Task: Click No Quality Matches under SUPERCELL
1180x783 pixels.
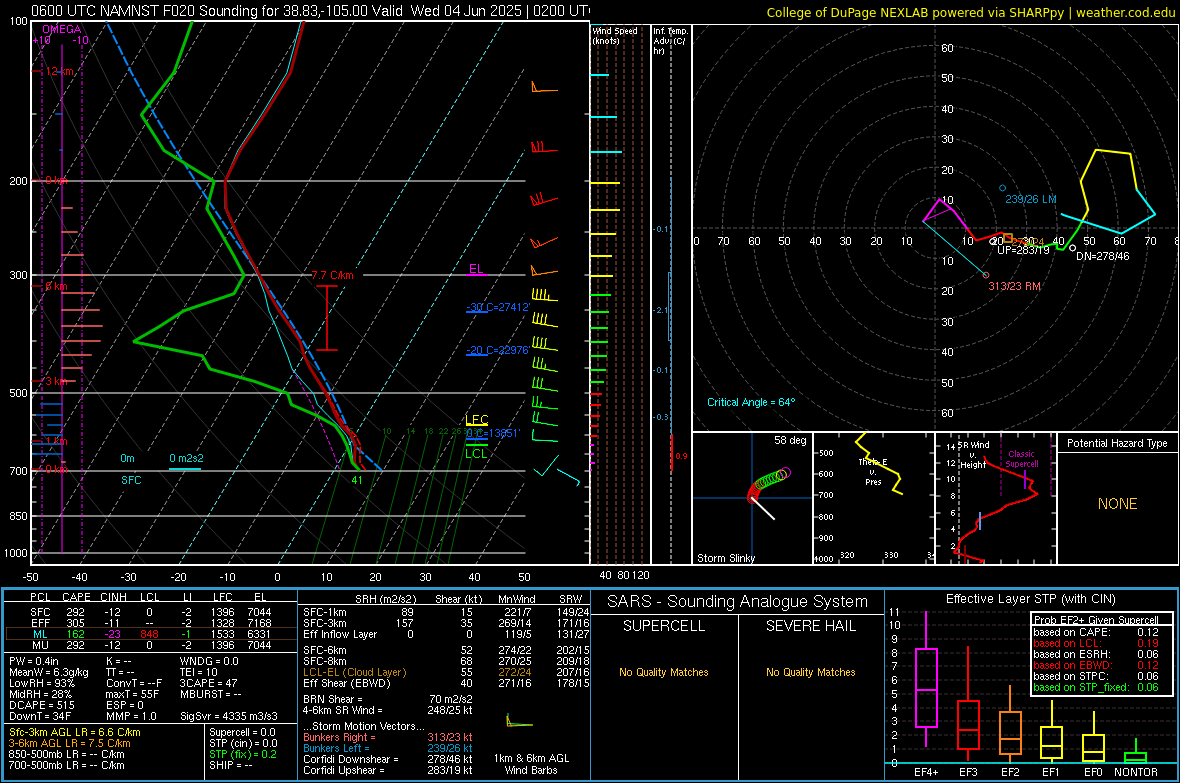Action: point(664,672)
